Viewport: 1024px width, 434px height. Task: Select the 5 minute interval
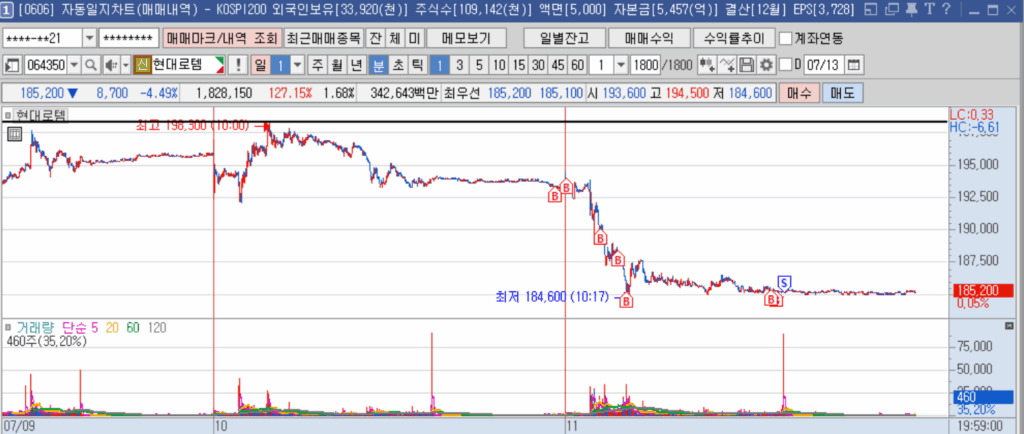point(479,65)
